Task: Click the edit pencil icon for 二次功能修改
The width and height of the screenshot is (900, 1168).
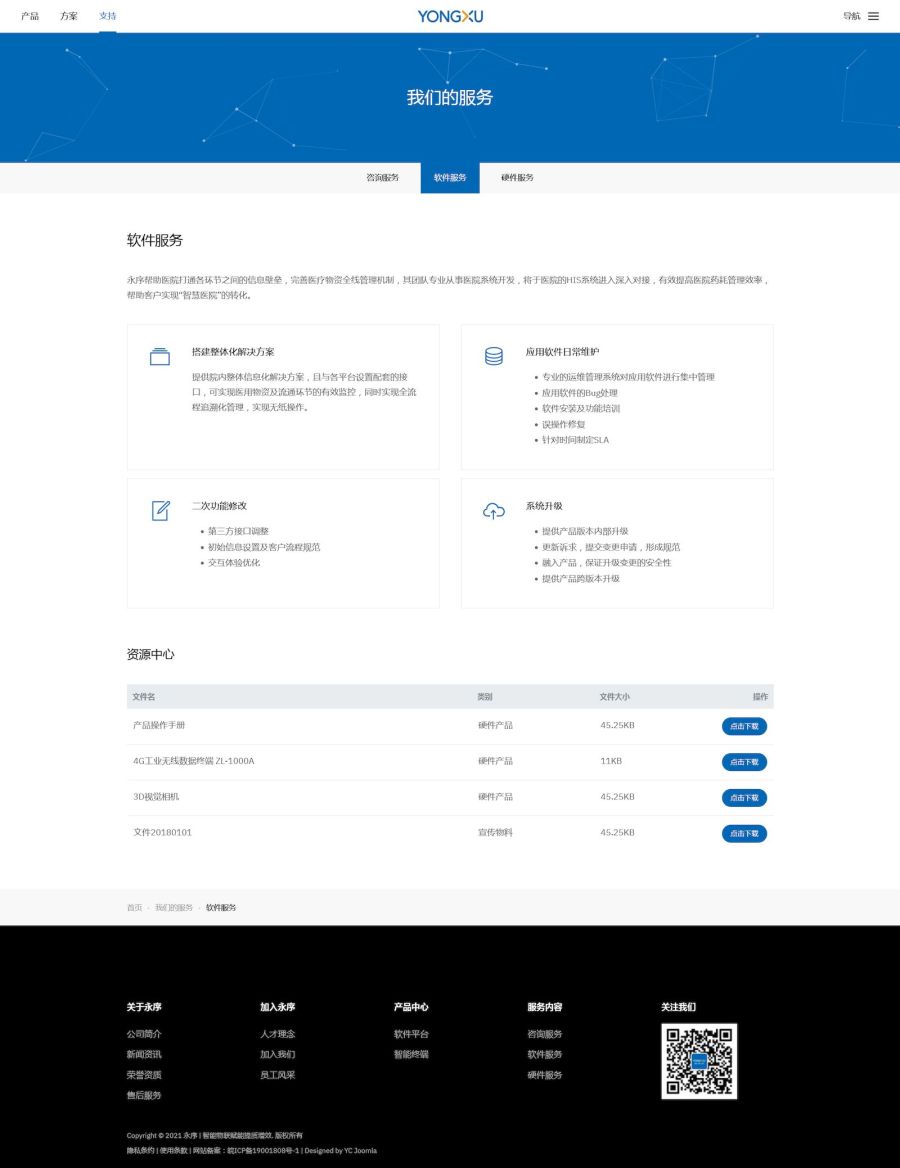Action: click(160, 510)
